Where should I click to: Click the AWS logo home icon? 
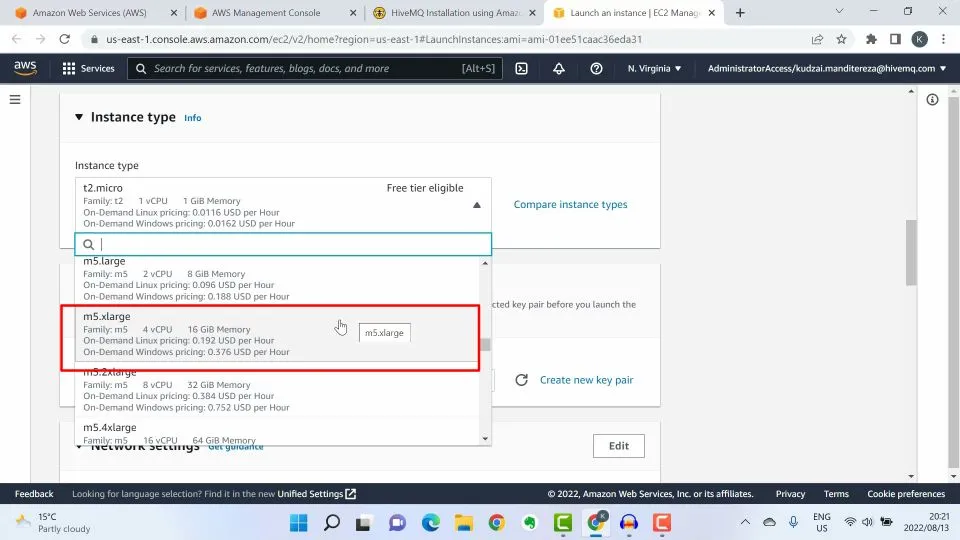click(x=25, y=68)
